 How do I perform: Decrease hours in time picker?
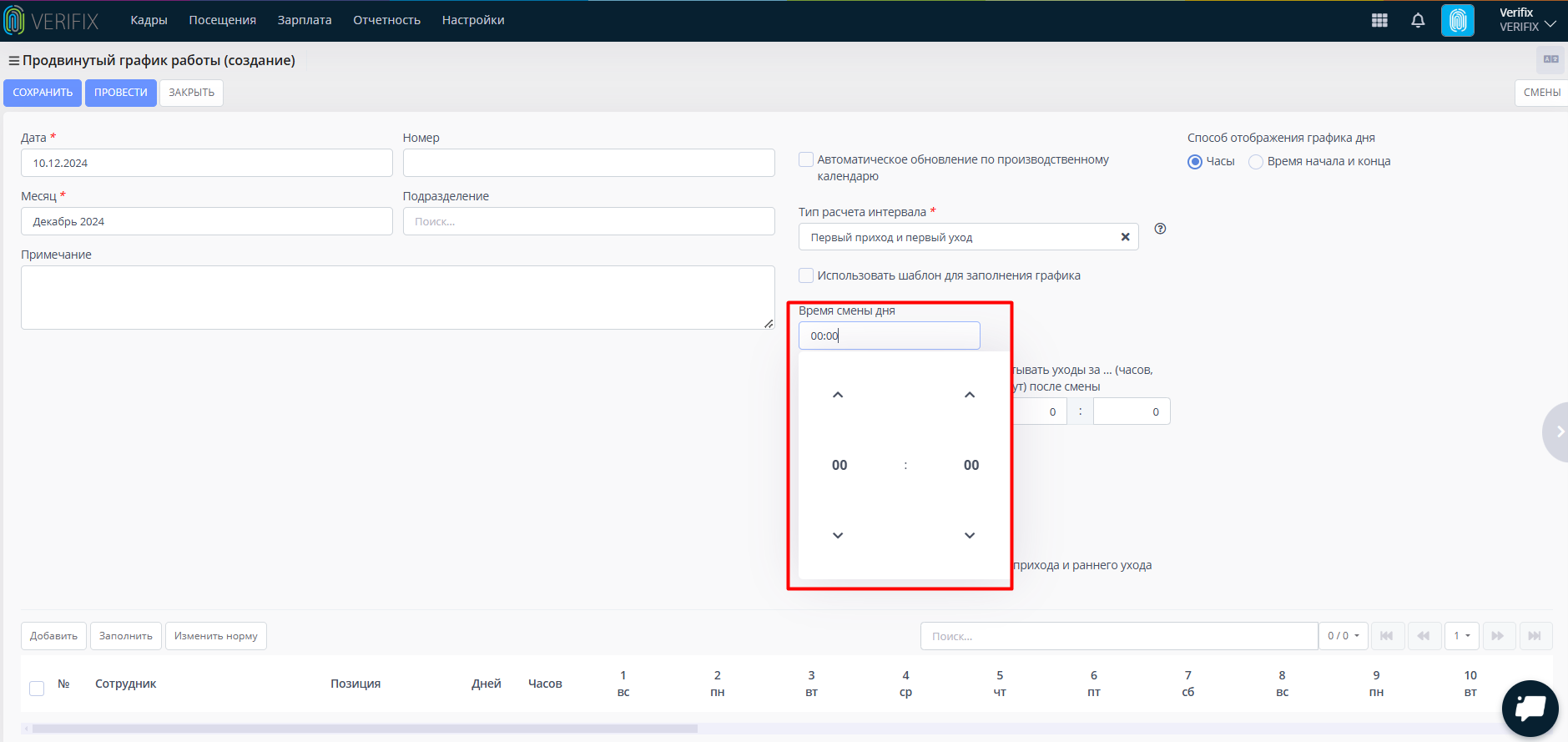click(838, 535)
